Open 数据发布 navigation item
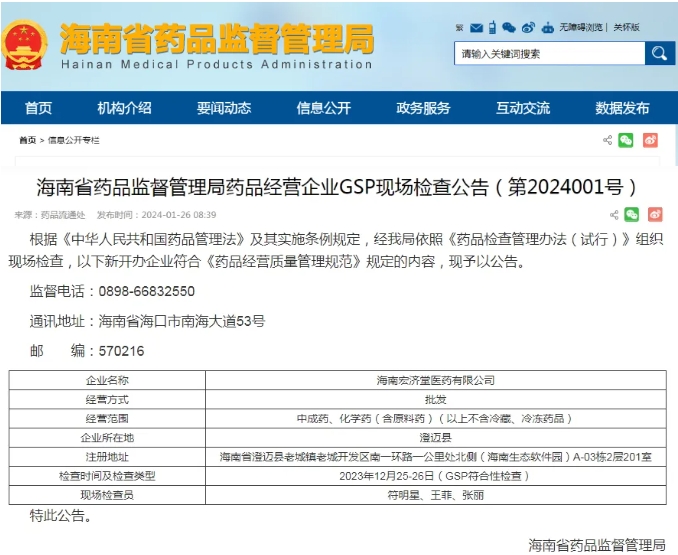The height and width of the screenshot is (555, 678). (622, 108)
